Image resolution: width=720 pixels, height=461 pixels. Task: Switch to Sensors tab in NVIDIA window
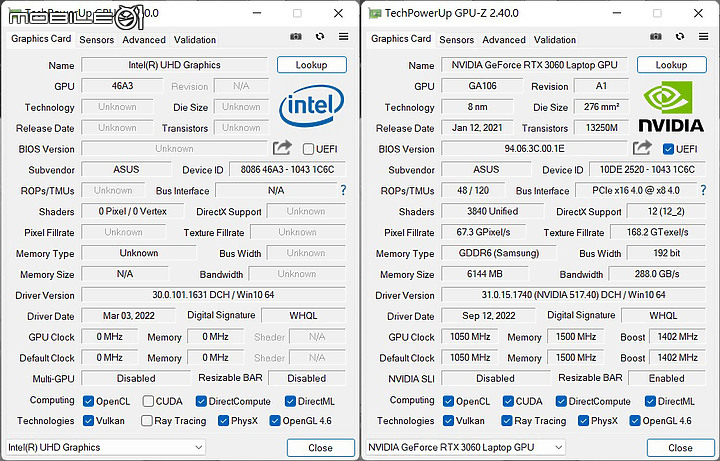tap(456, 40)
